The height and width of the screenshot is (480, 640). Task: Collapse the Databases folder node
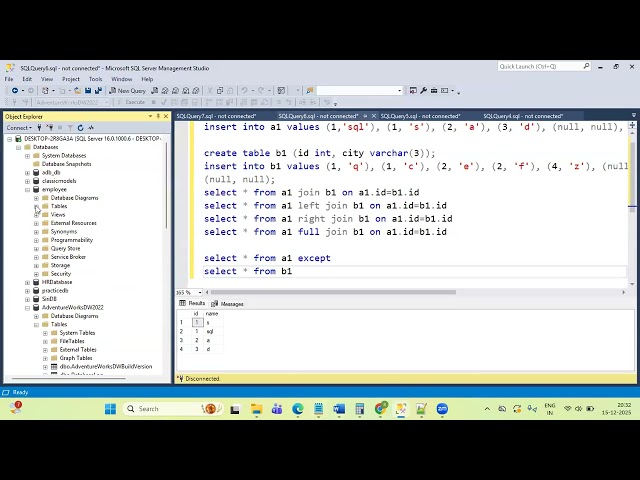coord(19,147)
